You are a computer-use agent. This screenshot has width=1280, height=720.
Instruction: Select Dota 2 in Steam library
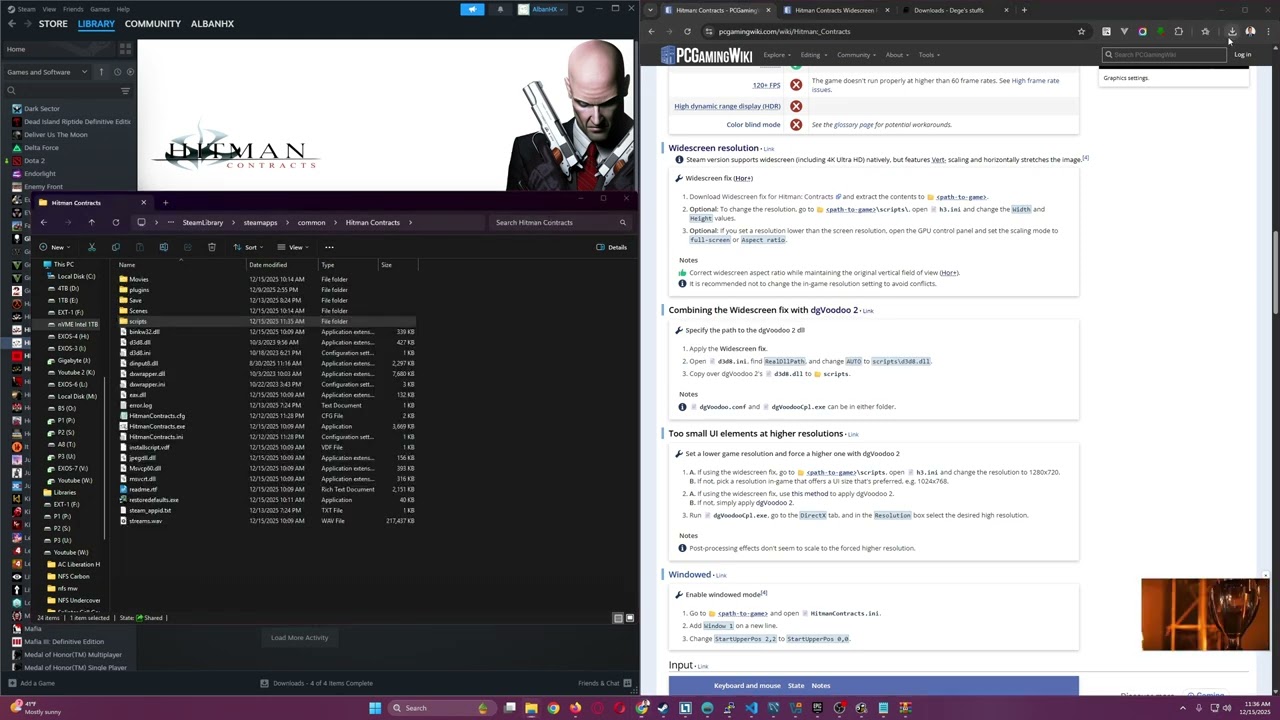(34, 160)
